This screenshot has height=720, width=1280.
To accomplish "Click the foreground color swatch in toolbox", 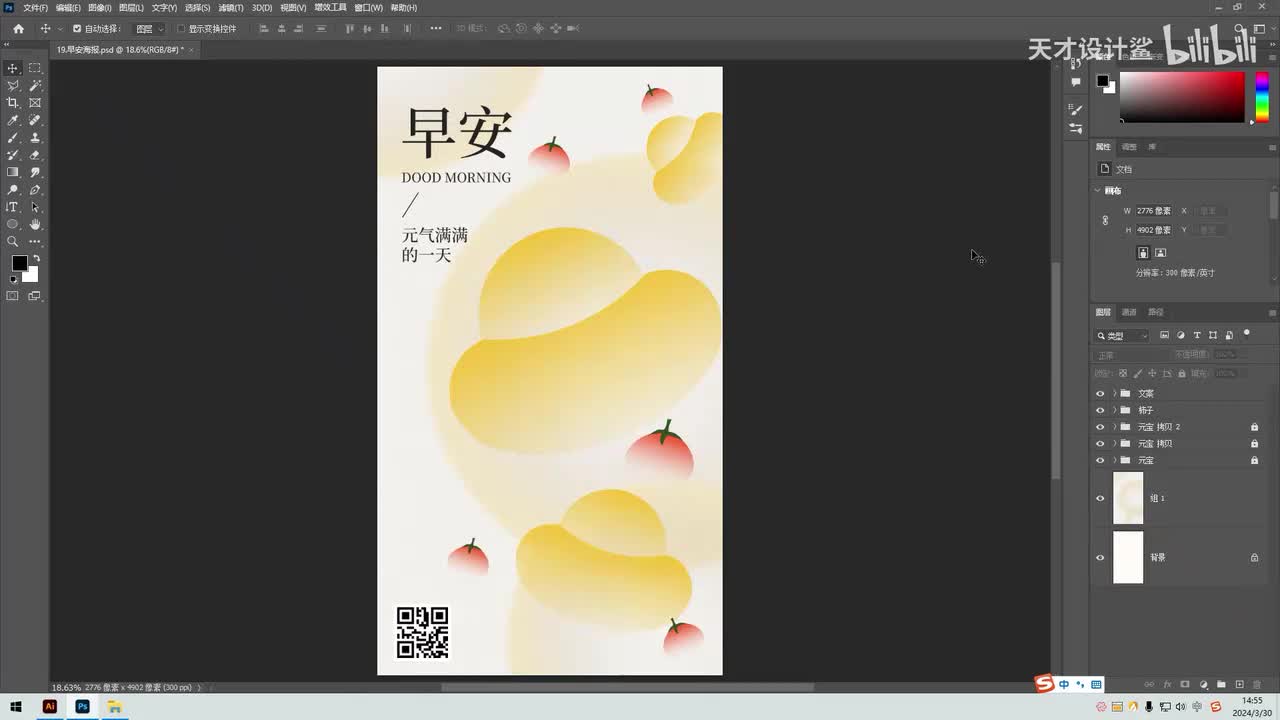I will pos(19,263).
